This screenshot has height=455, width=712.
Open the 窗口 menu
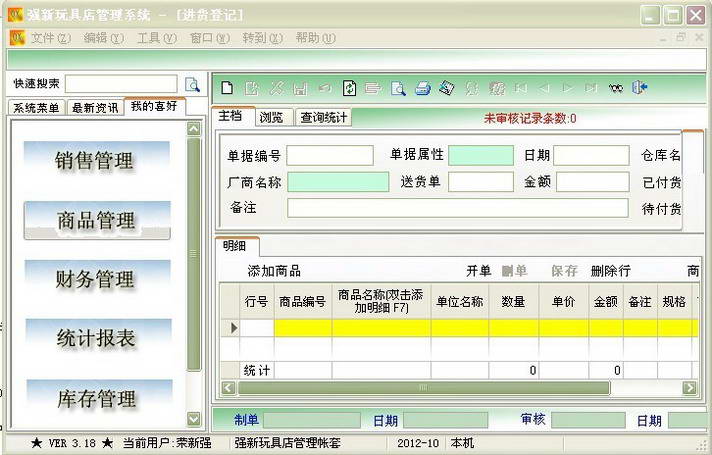tap(209, 38)
